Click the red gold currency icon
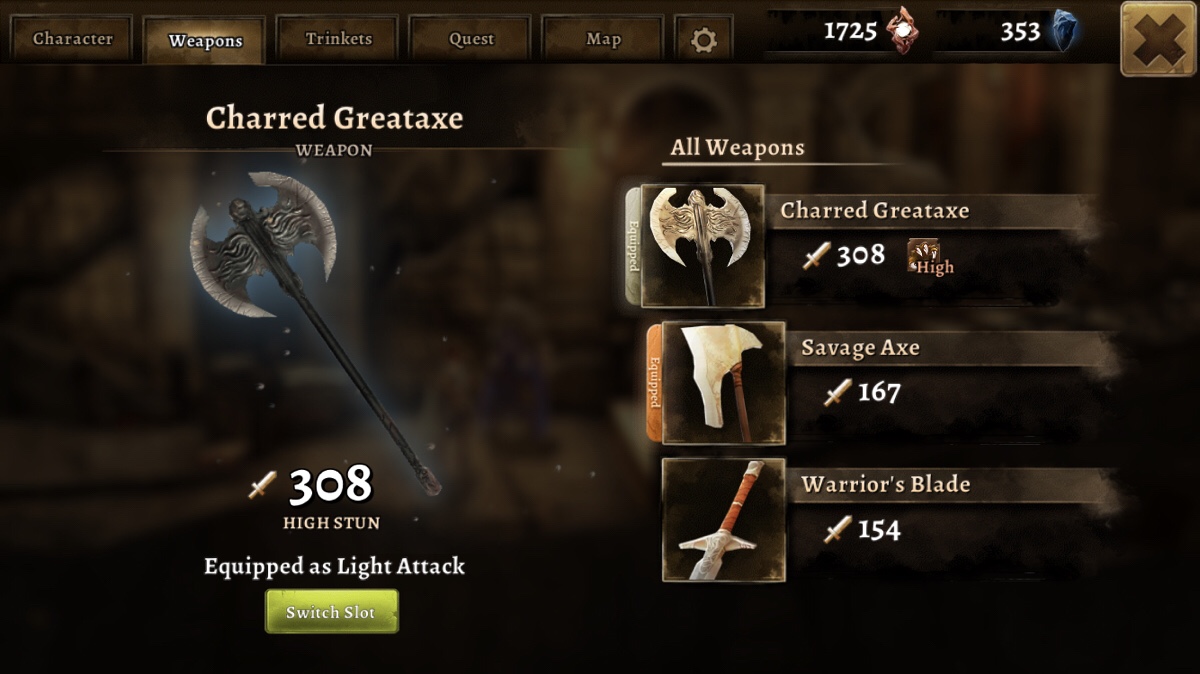 904,31
